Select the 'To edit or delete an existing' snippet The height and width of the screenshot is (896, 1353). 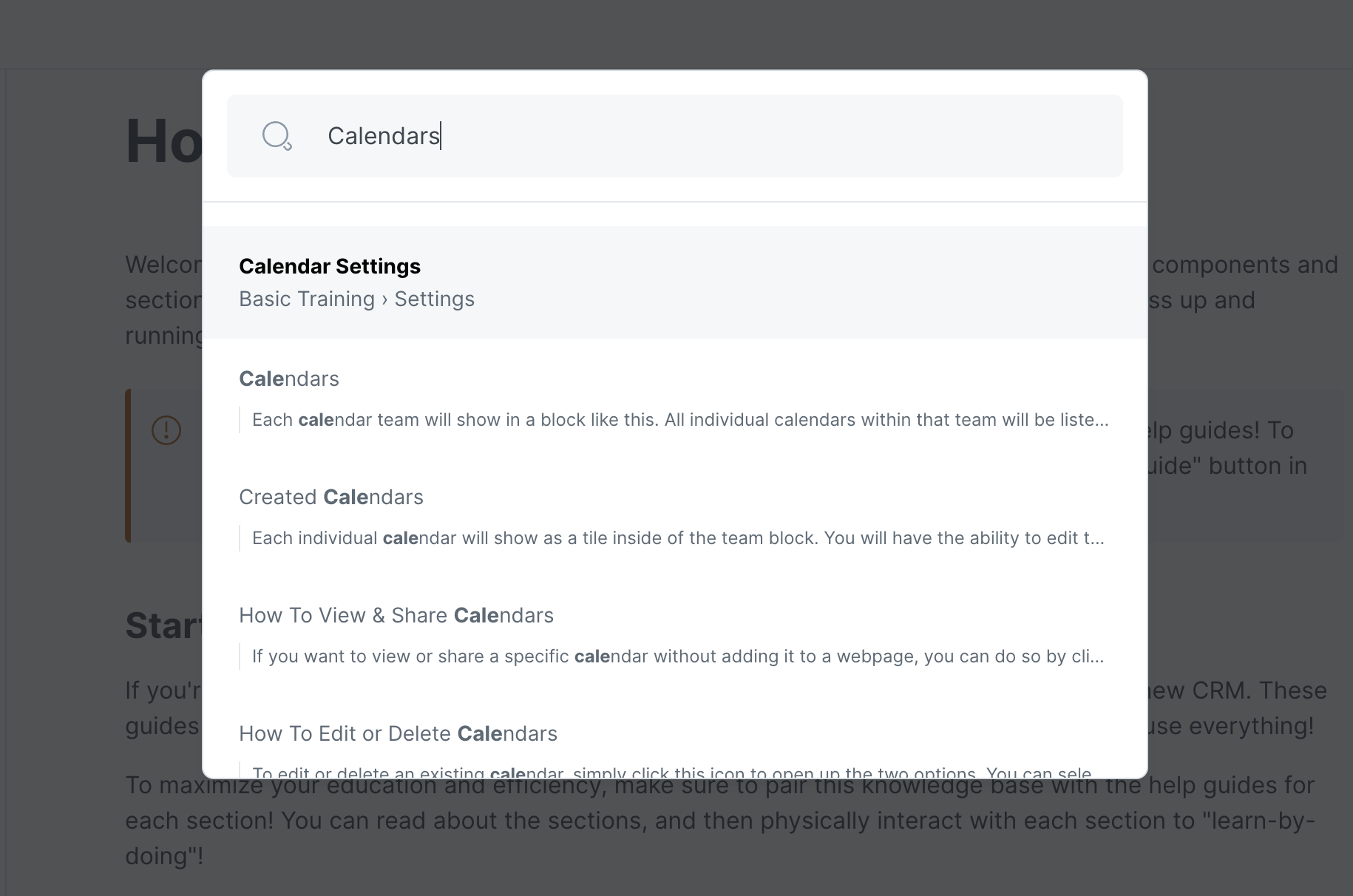[671, 772]
